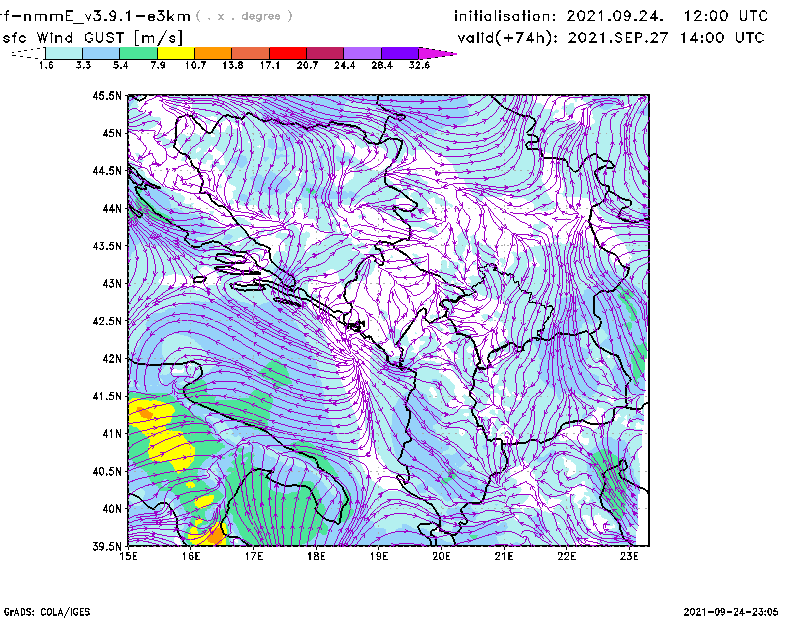Image resolution: width=800 pixels, height=618 pixels.
Task: Click the legend value 1.6
Action: pyautogui.click(x=46, y=65)
